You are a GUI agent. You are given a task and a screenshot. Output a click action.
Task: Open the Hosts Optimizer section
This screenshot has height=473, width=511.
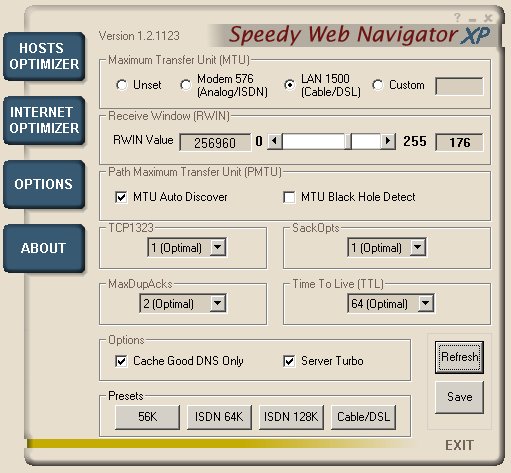44,56
